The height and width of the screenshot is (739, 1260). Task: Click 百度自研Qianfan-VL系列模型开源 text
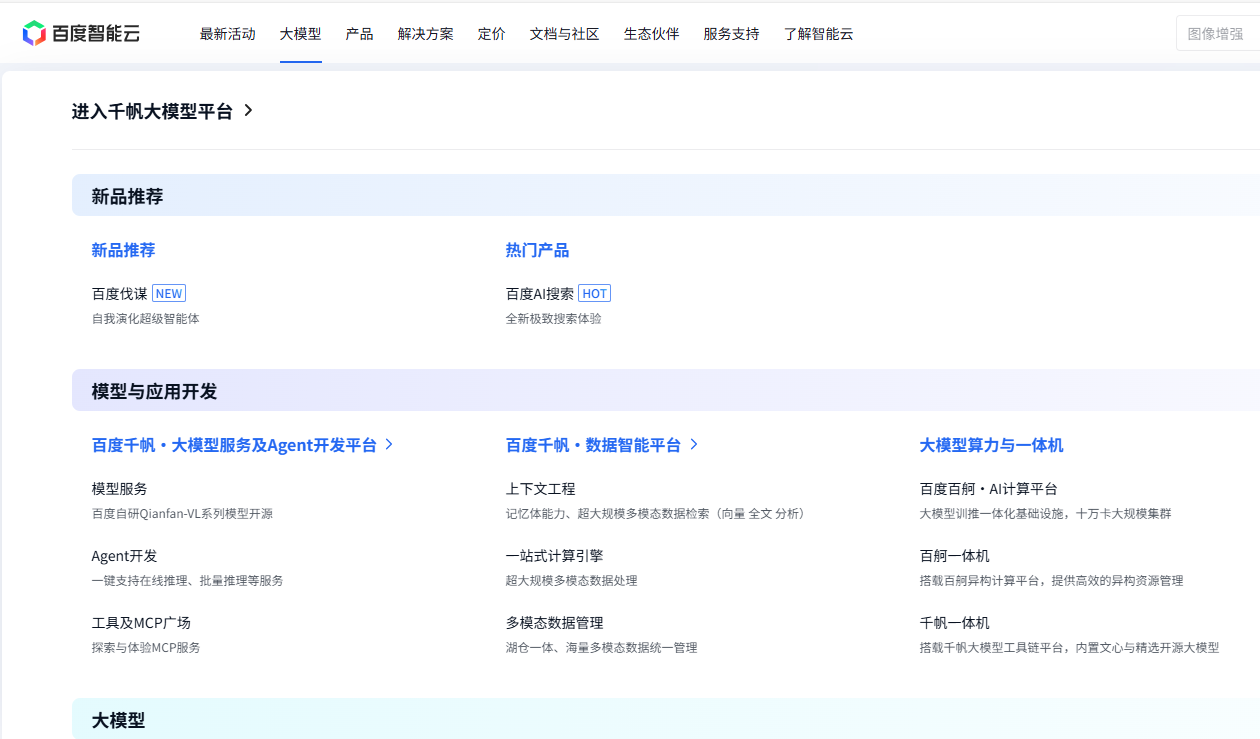182,513
